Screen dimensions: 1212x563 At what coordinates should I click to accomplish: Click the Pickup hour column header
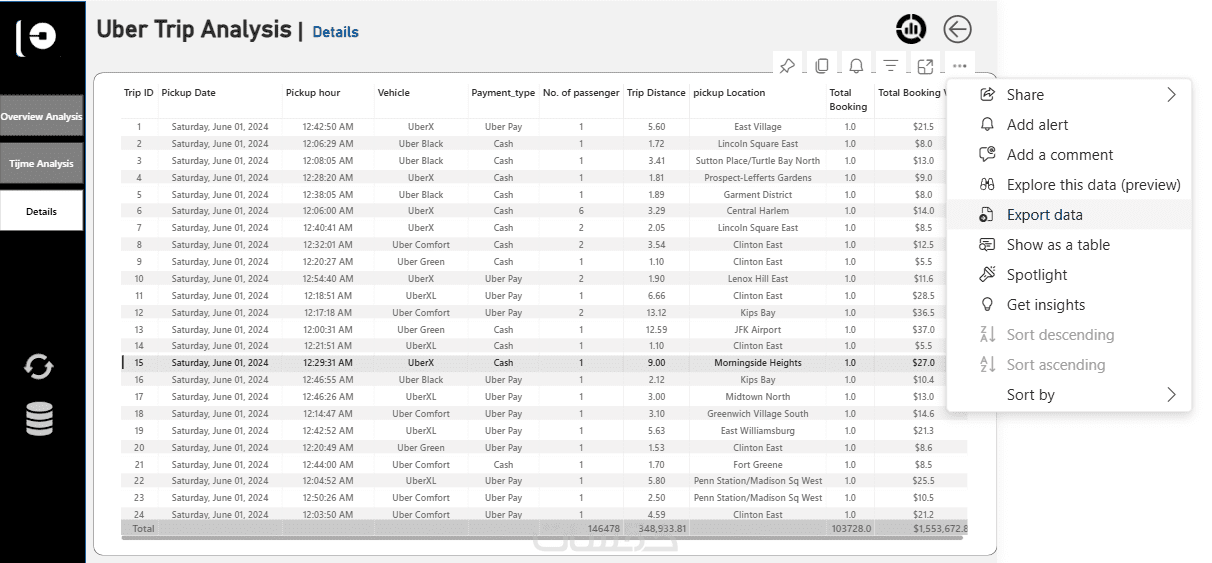[313, 93]
